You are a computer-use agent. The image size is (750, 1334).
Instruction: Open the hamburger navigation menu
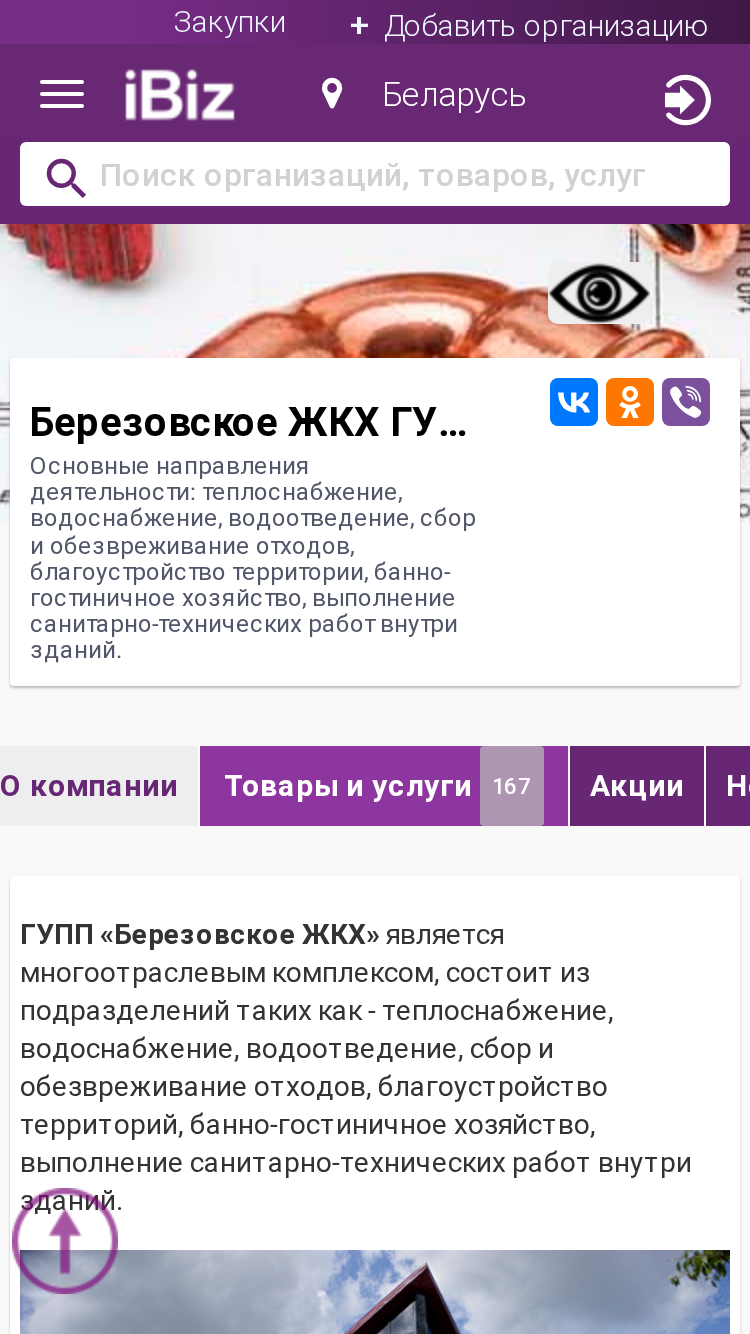coord(62,95)
